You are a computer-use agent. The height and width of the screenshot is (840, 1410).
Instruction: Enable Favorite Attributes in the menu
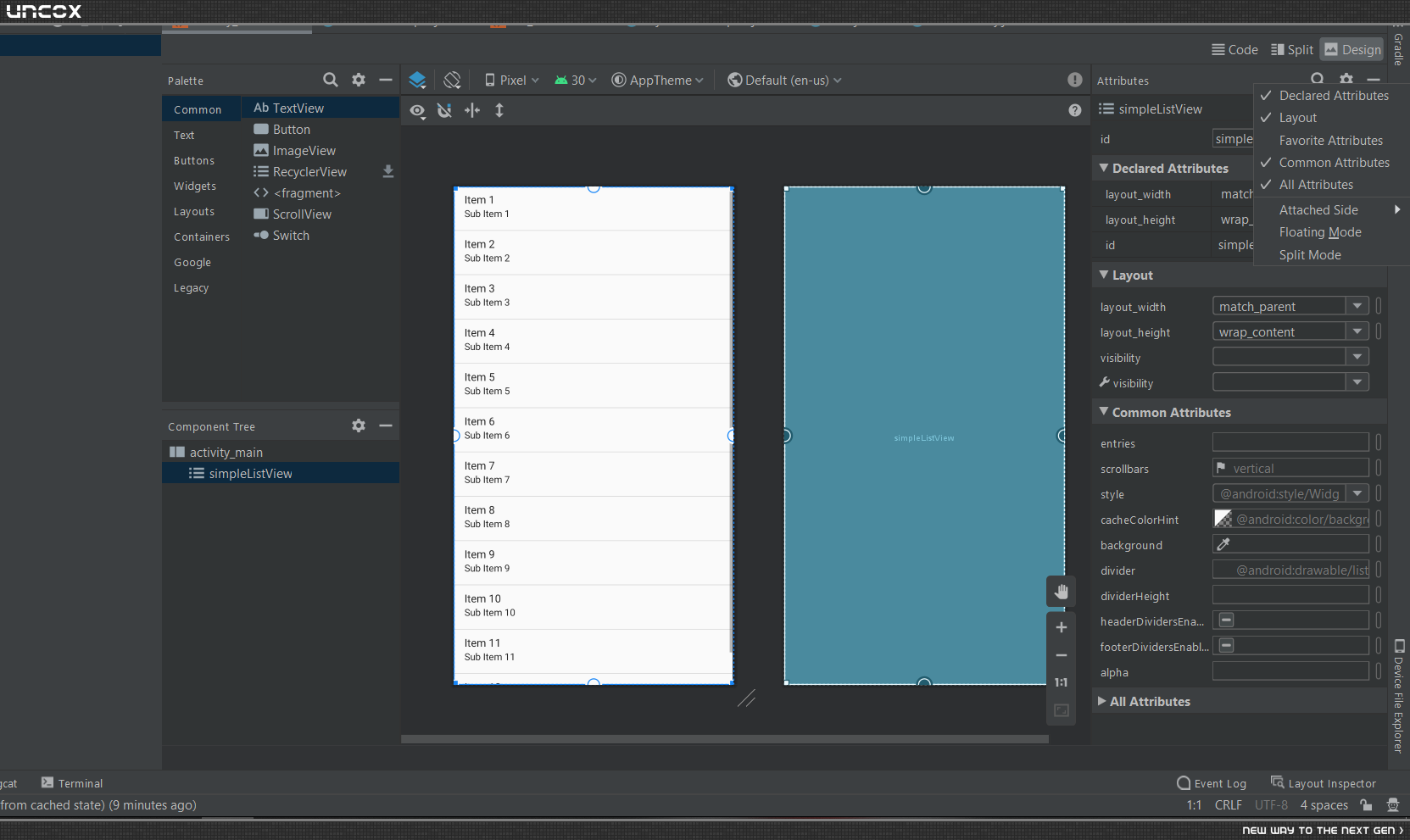[x=1331, y=141]
